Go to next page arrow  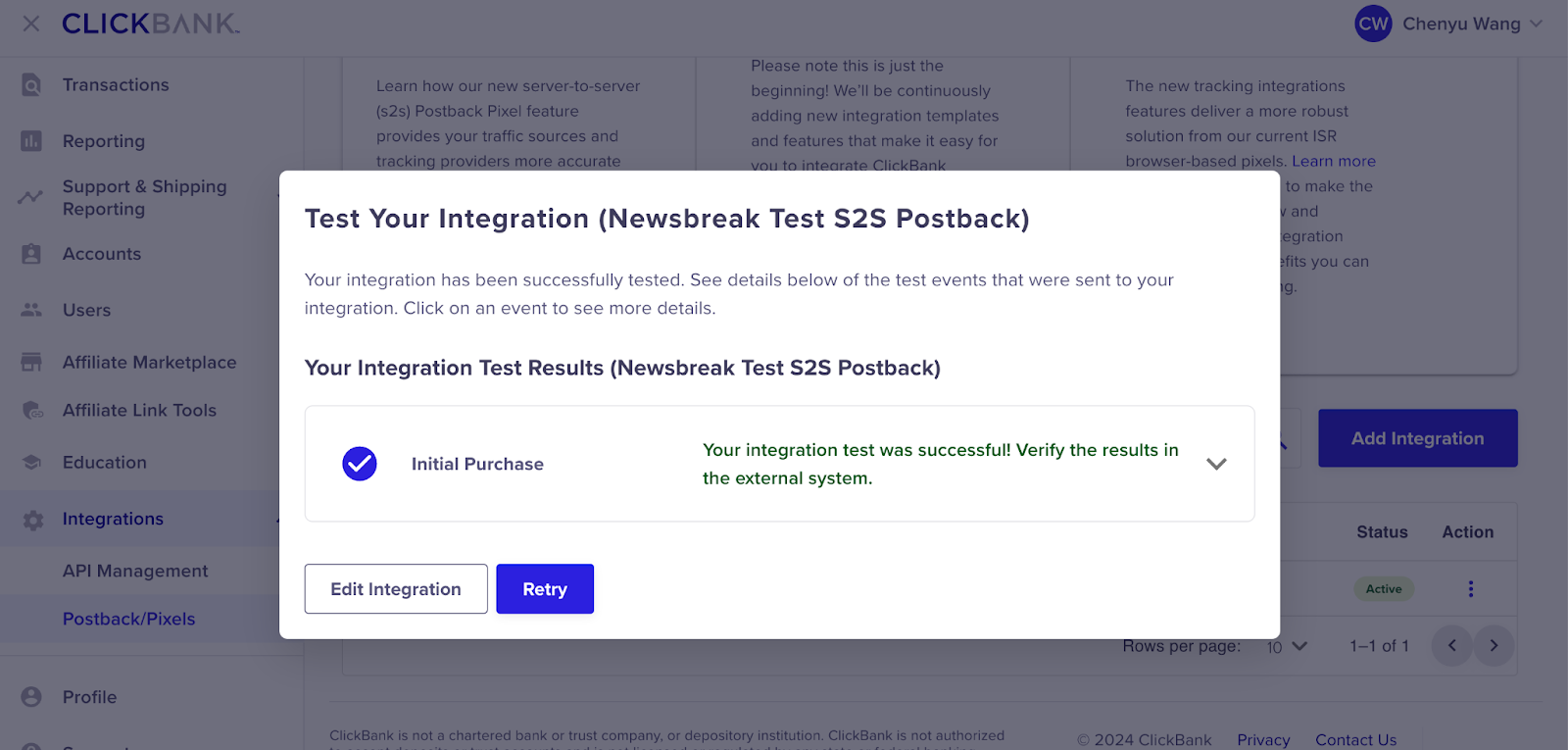pos(1494,645)
